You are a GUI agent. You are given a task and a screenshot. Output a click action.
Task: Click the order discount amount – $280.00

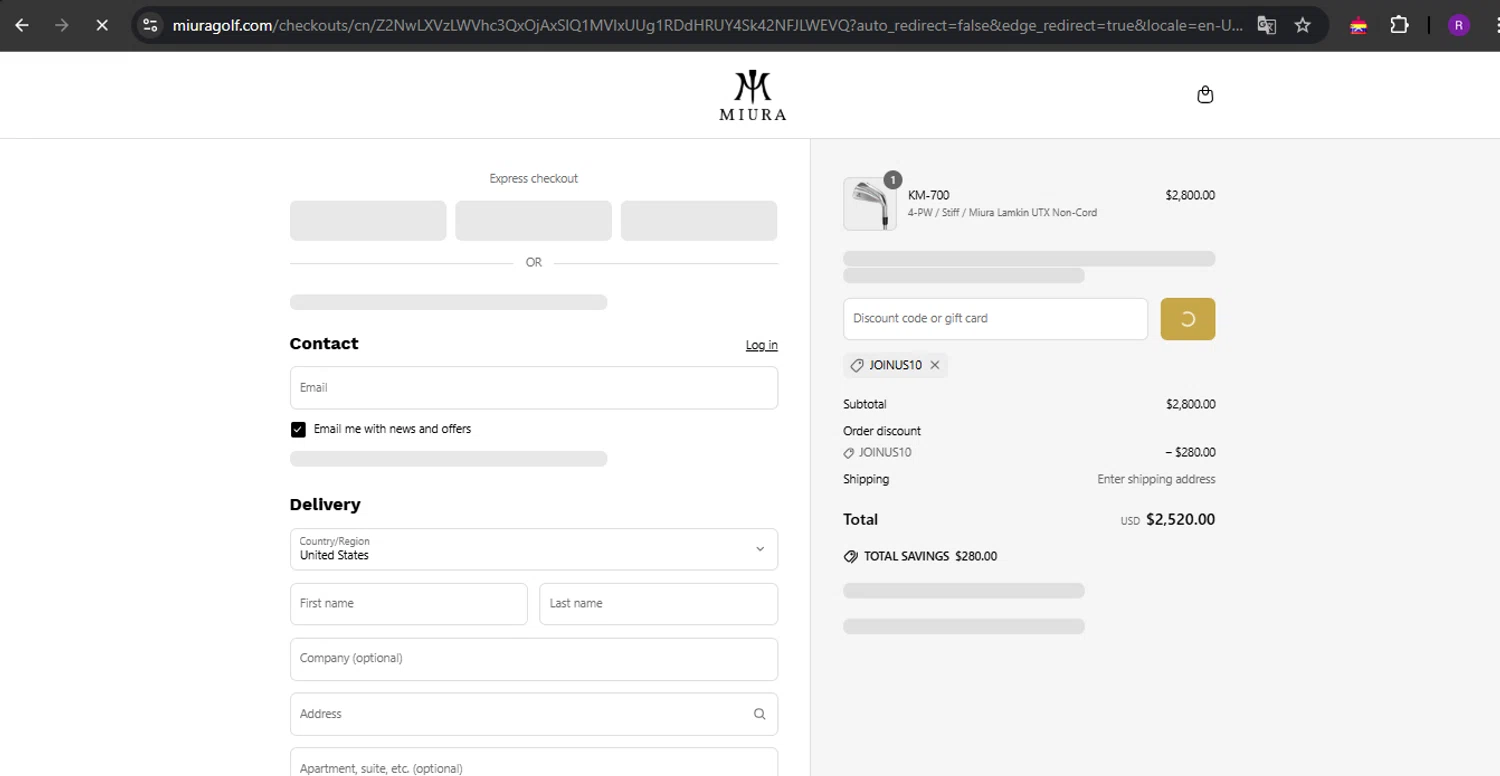coord(1190,452)
